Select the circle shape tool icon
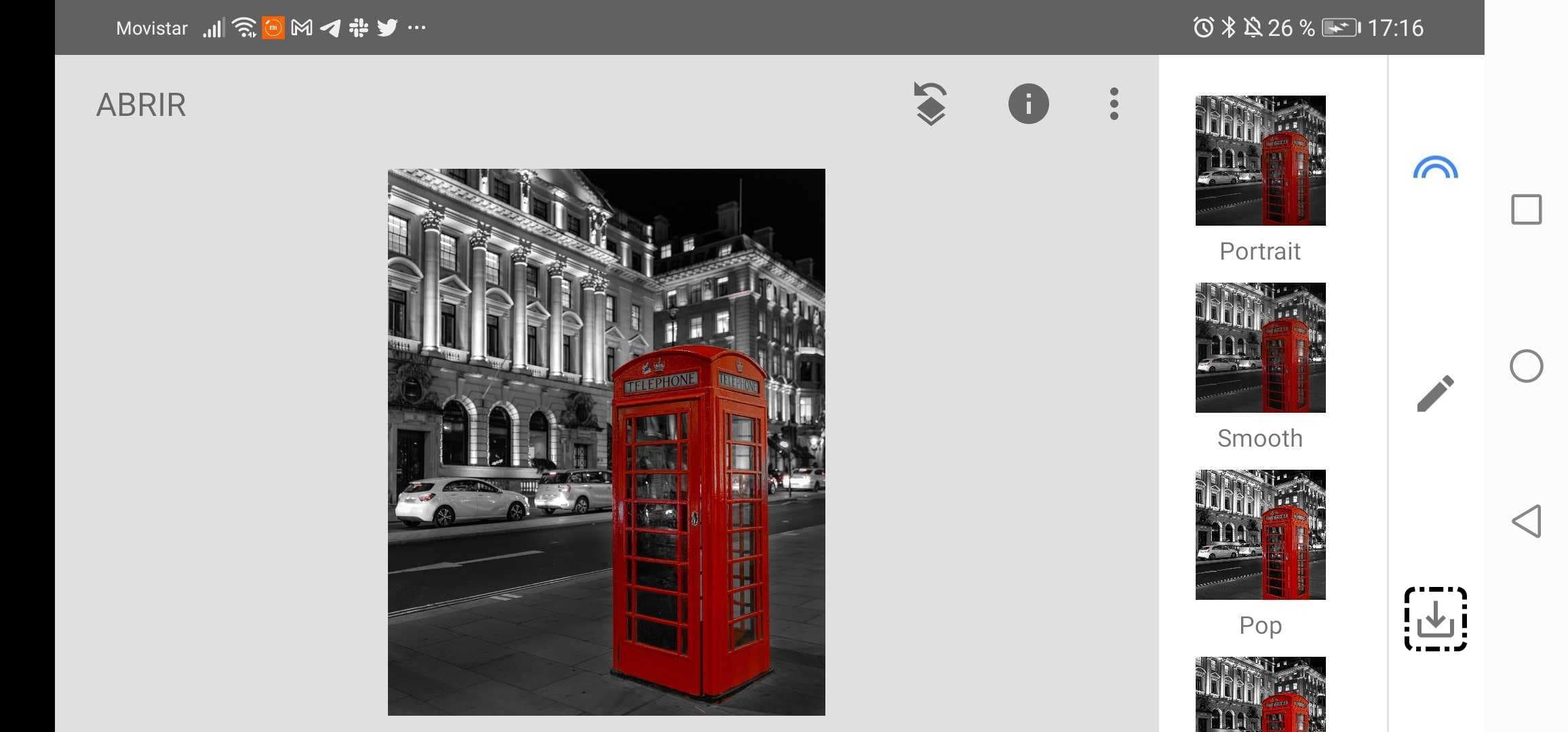Viewport: 1568px width, 732px height. coord(1527,365)
